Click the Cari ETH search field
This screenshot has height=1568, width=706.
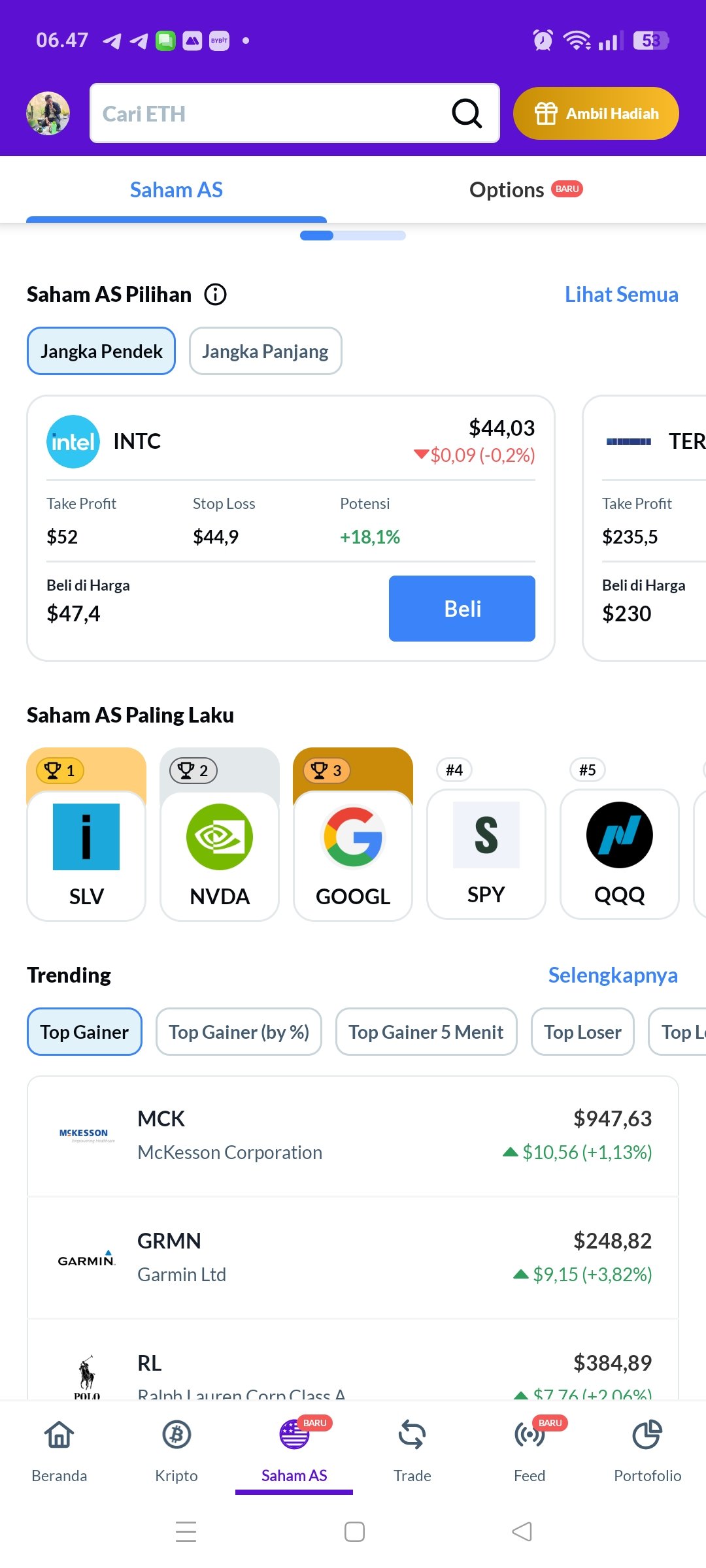268,114
